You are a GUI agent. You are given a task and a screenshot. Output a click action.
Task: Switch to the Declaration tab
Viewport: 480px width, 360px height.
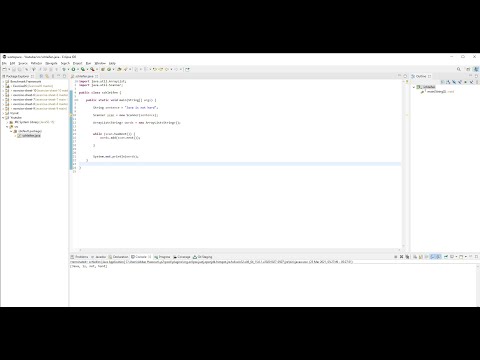(x=118, y=257)
